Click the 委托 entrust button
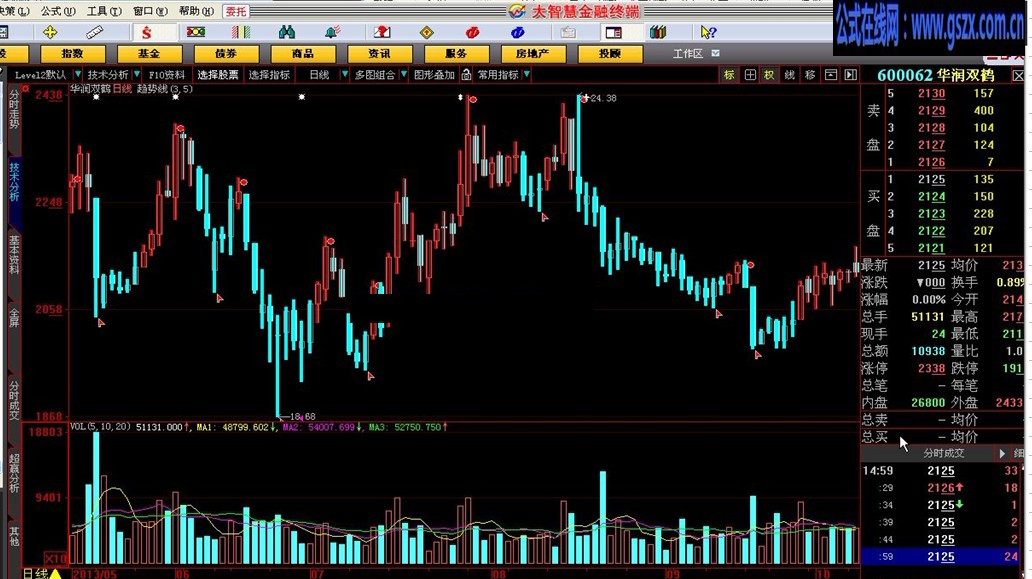Image resolution: width=1032 pixels, height=579 pixels. [236, 11]
